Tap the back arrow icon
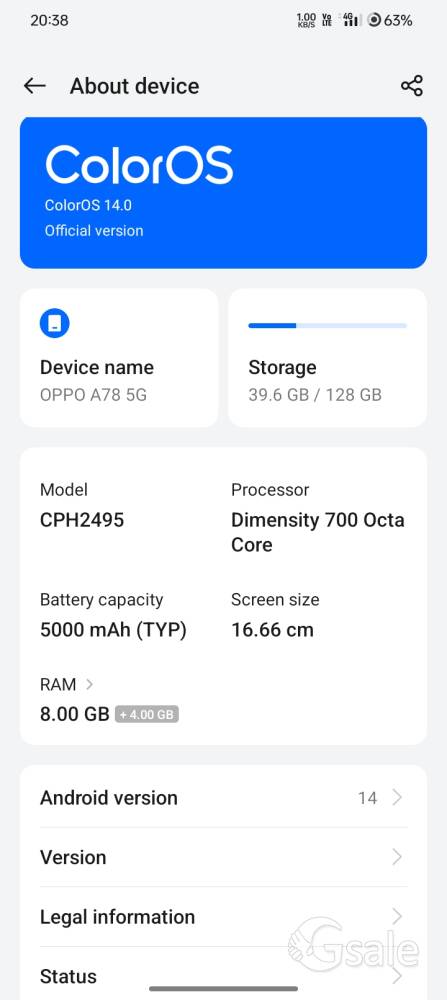 click(x=34, y=86)
